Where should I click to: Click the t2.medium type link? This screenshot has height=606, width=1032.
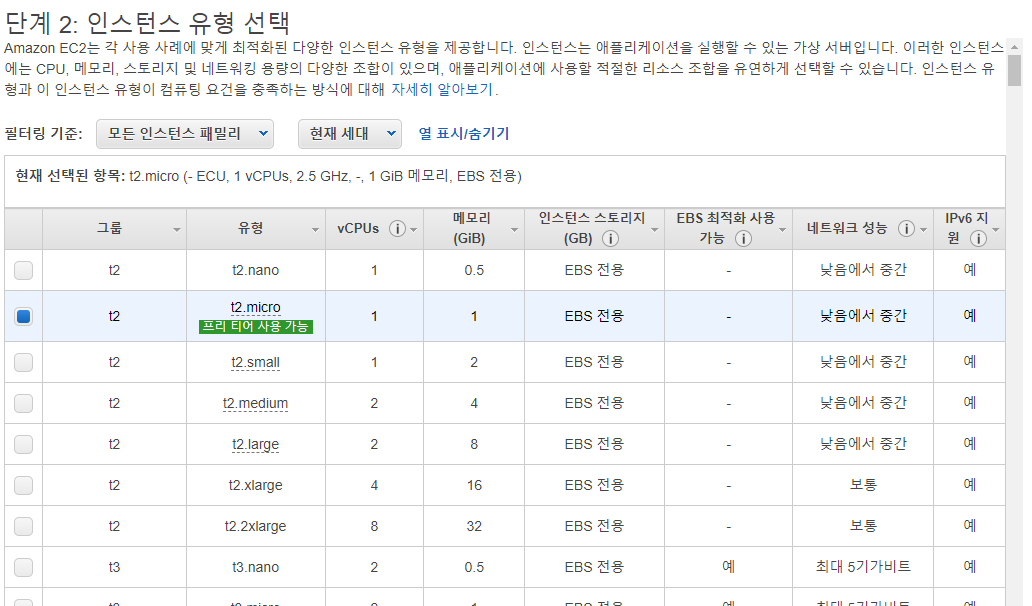[x=255, y=403]
